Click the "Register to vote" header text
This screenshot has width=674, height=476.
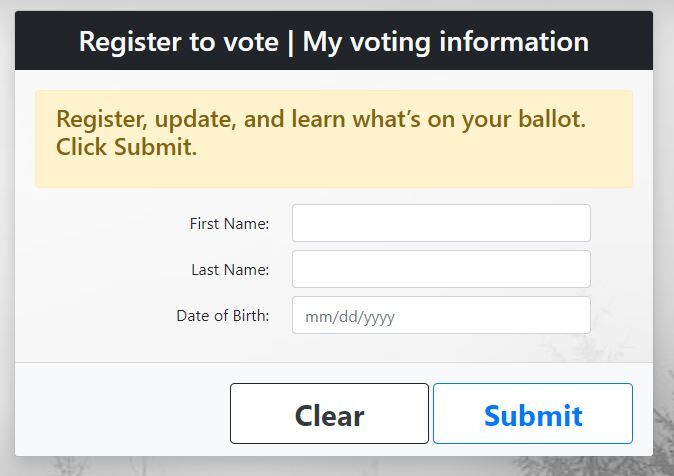(x=177, y=42)
